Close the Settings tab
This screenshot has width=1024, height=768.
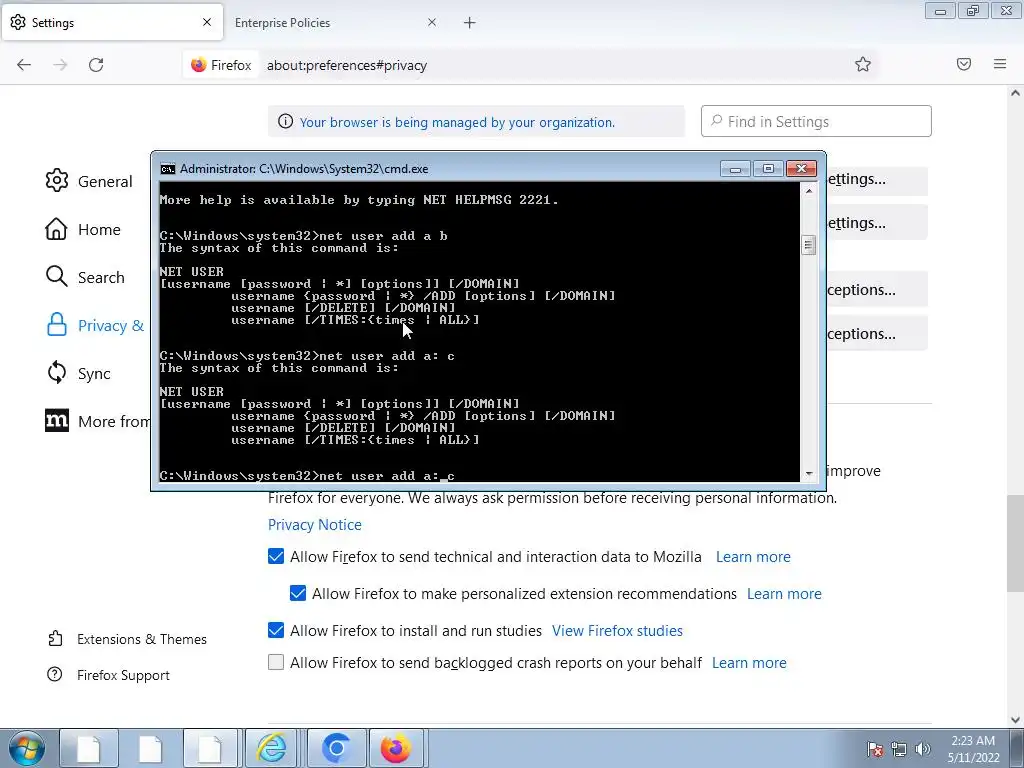207,22
